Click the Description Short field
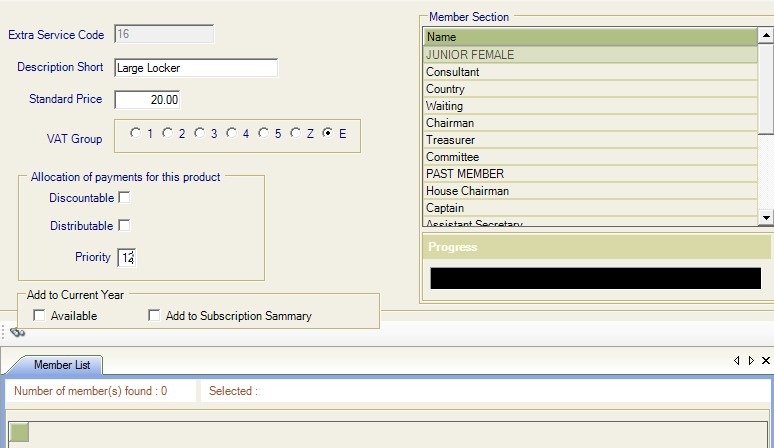This screenshot has height=448, width=774. tap(196, 68)
